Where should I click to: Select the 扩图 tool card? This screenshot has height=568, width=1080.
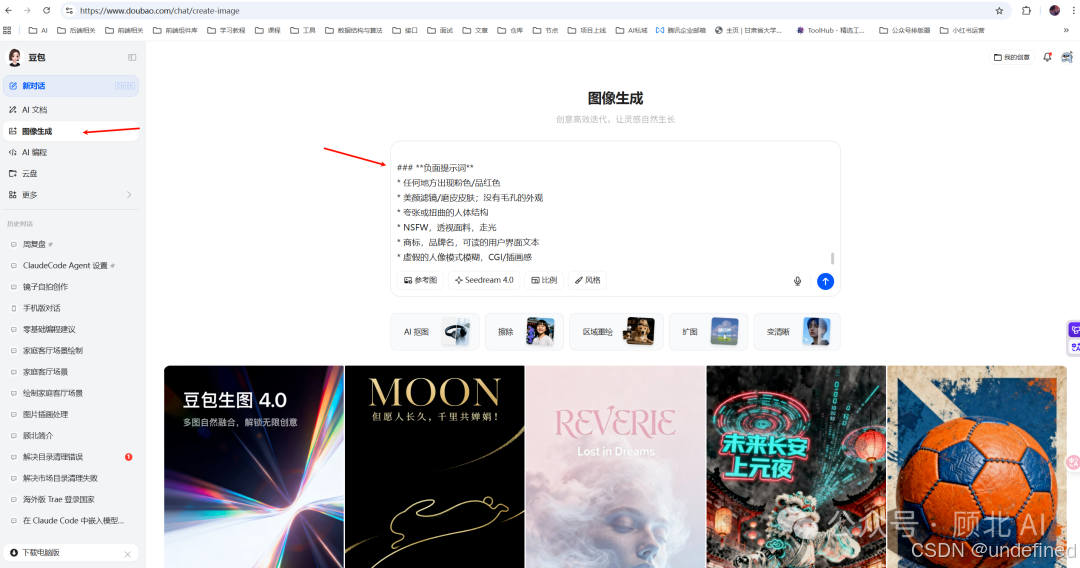coord(708,332)
